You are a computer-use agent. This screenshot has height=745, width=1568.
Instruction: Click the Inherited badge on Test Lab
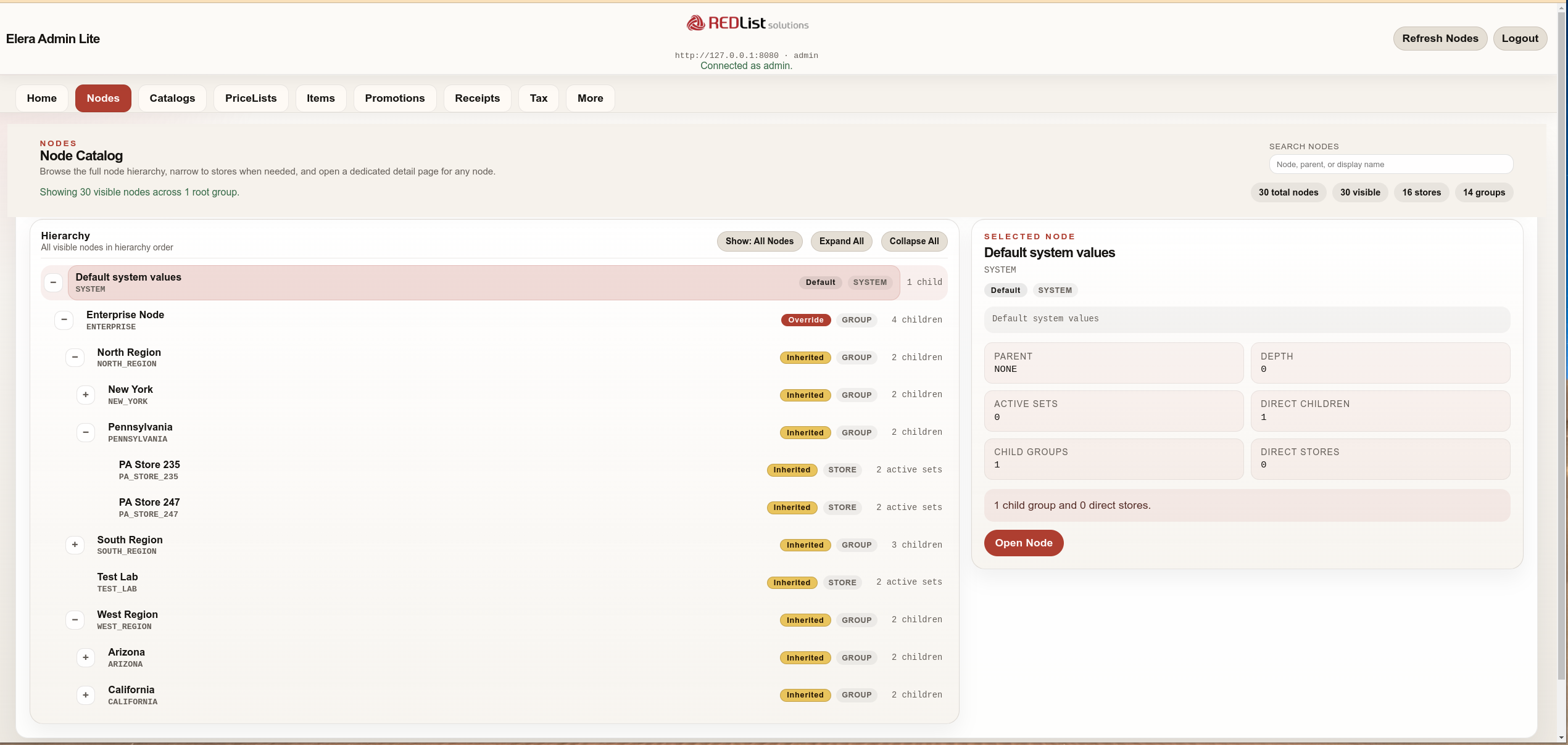(x=792, y=582)
